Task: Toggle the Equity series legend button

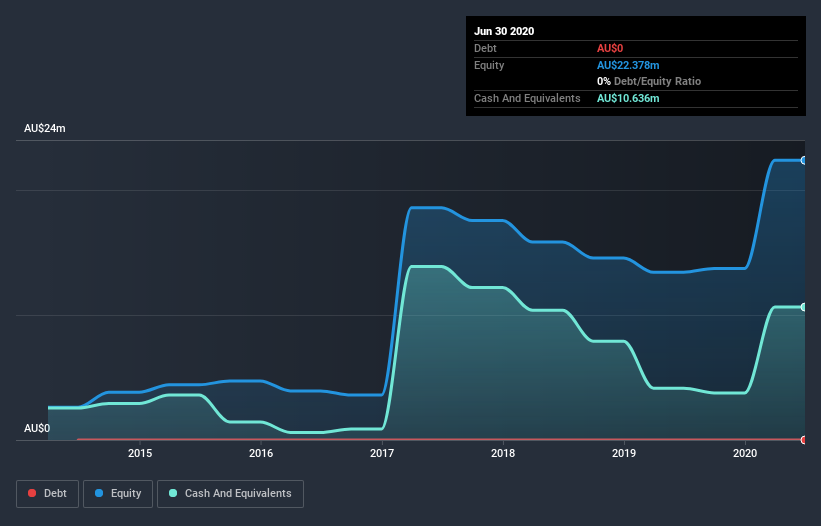Action: [118, 494]
